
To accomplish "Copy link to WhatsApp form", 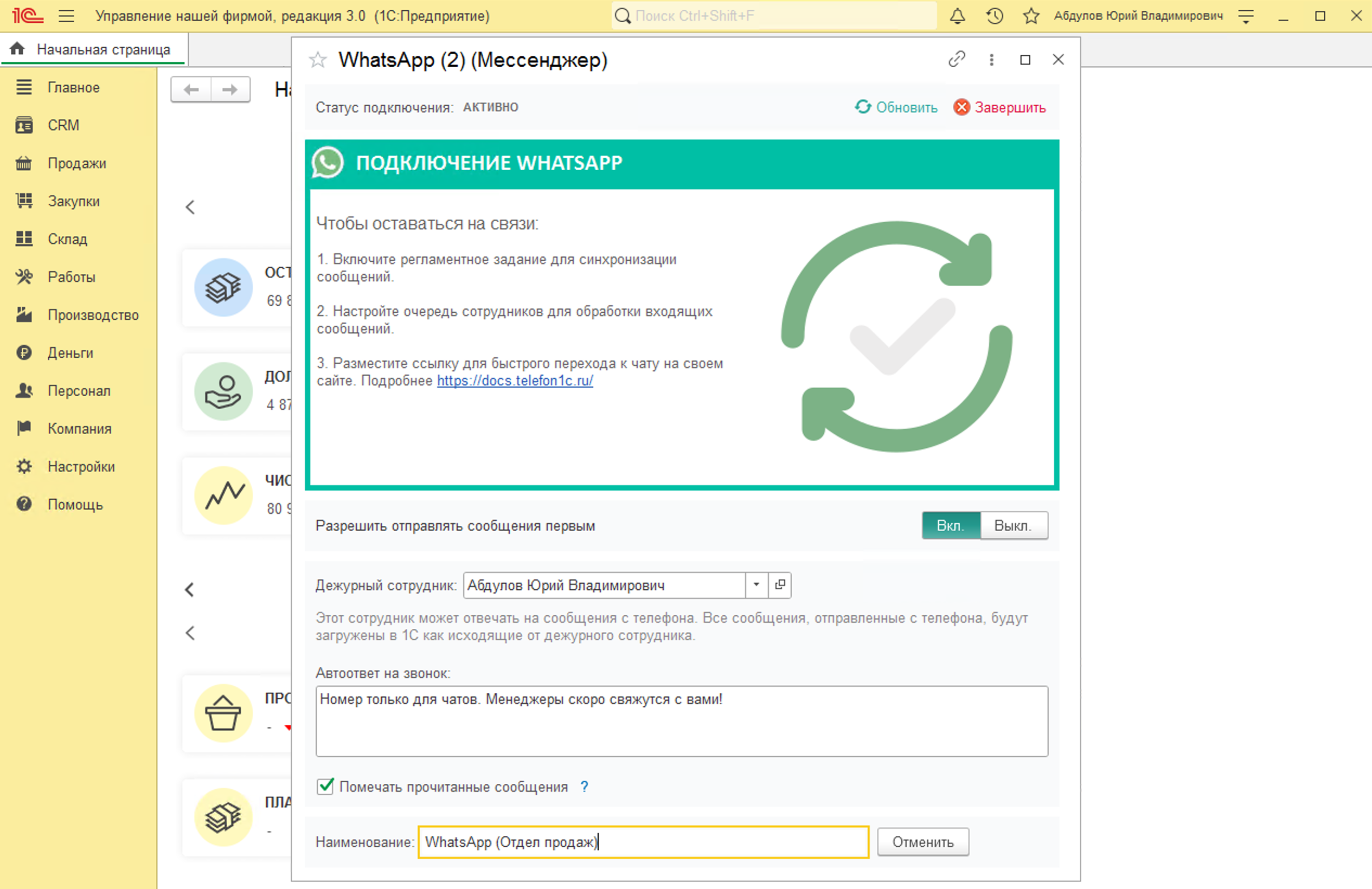I will [x=957, y=59].
